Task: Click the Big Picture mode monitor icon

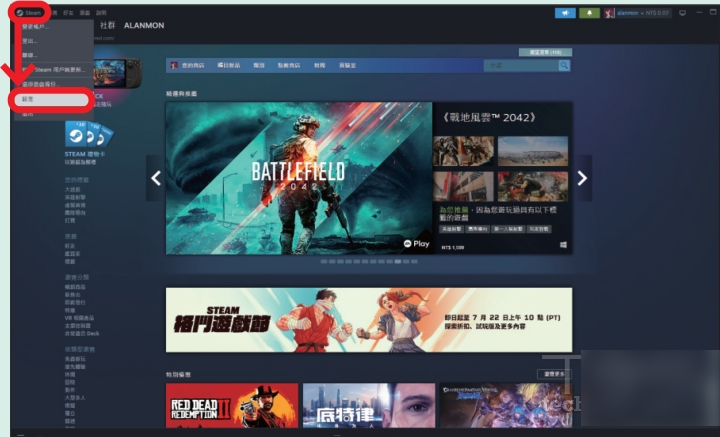Action: click(x=682, y=13)
